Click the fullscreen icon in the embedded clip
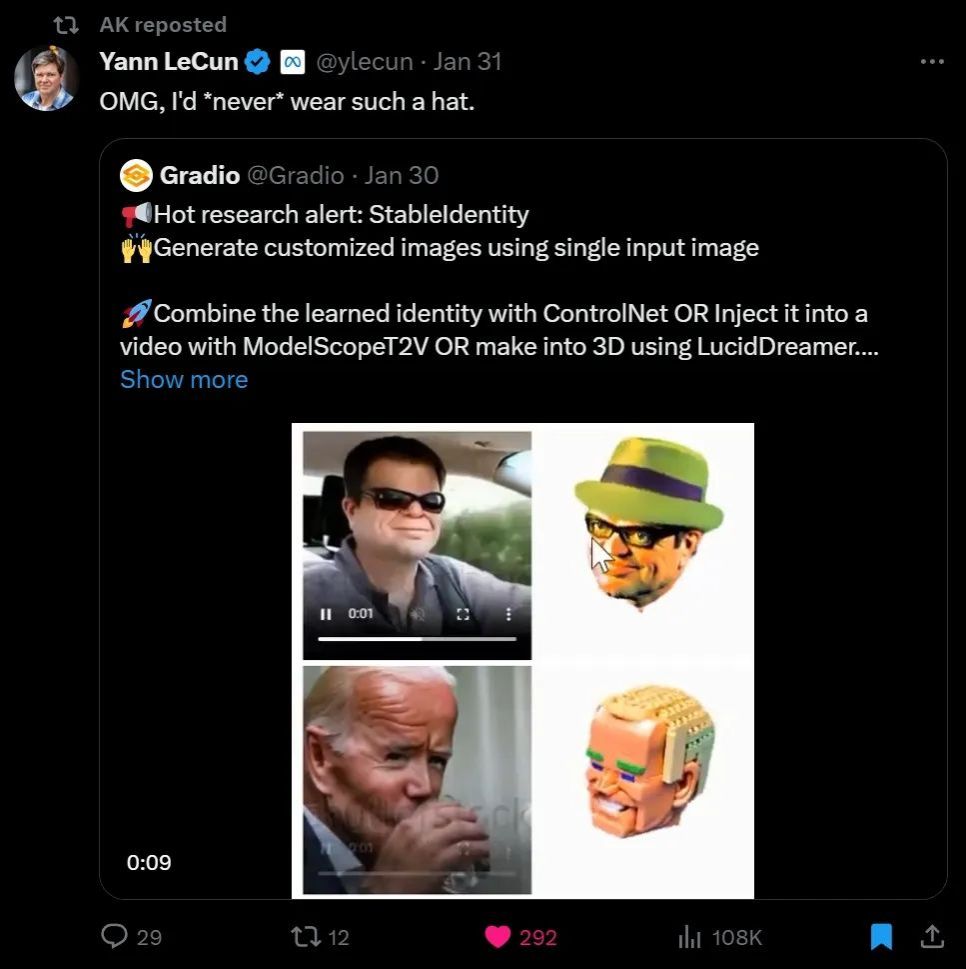This screenshot has width=966, height=969. tap(463, 614)
